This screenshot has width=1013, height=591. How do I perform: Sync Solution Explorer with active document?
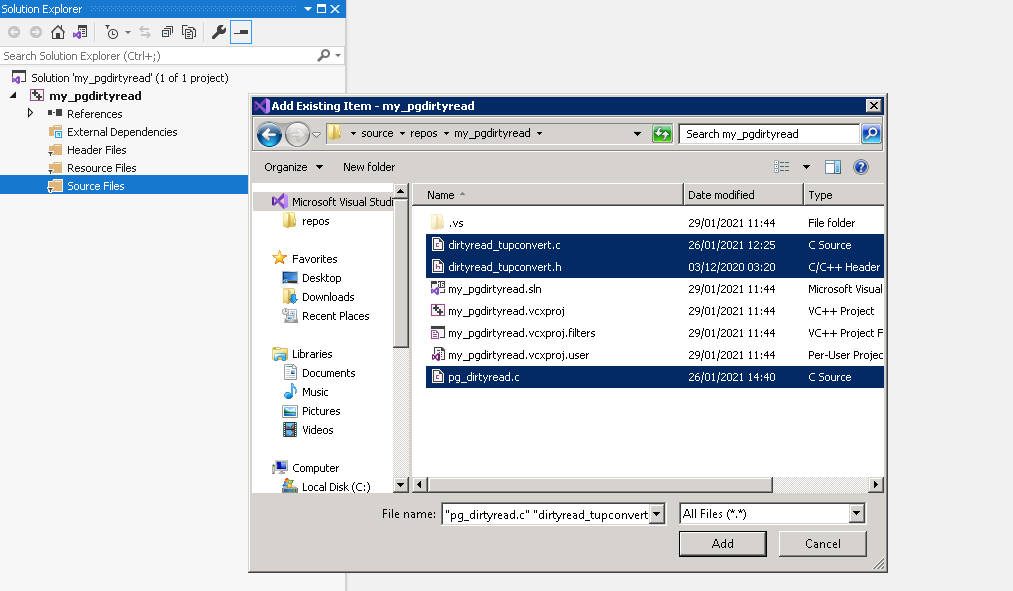[x=145, y=31]
